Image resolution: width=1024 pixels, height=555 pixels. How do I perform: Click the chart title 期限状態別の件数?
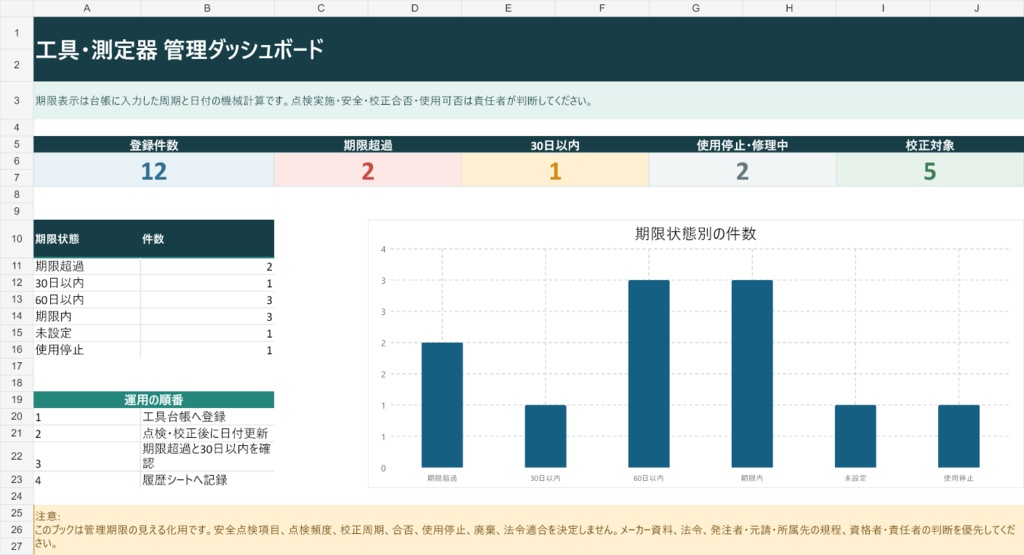point(696,234)
